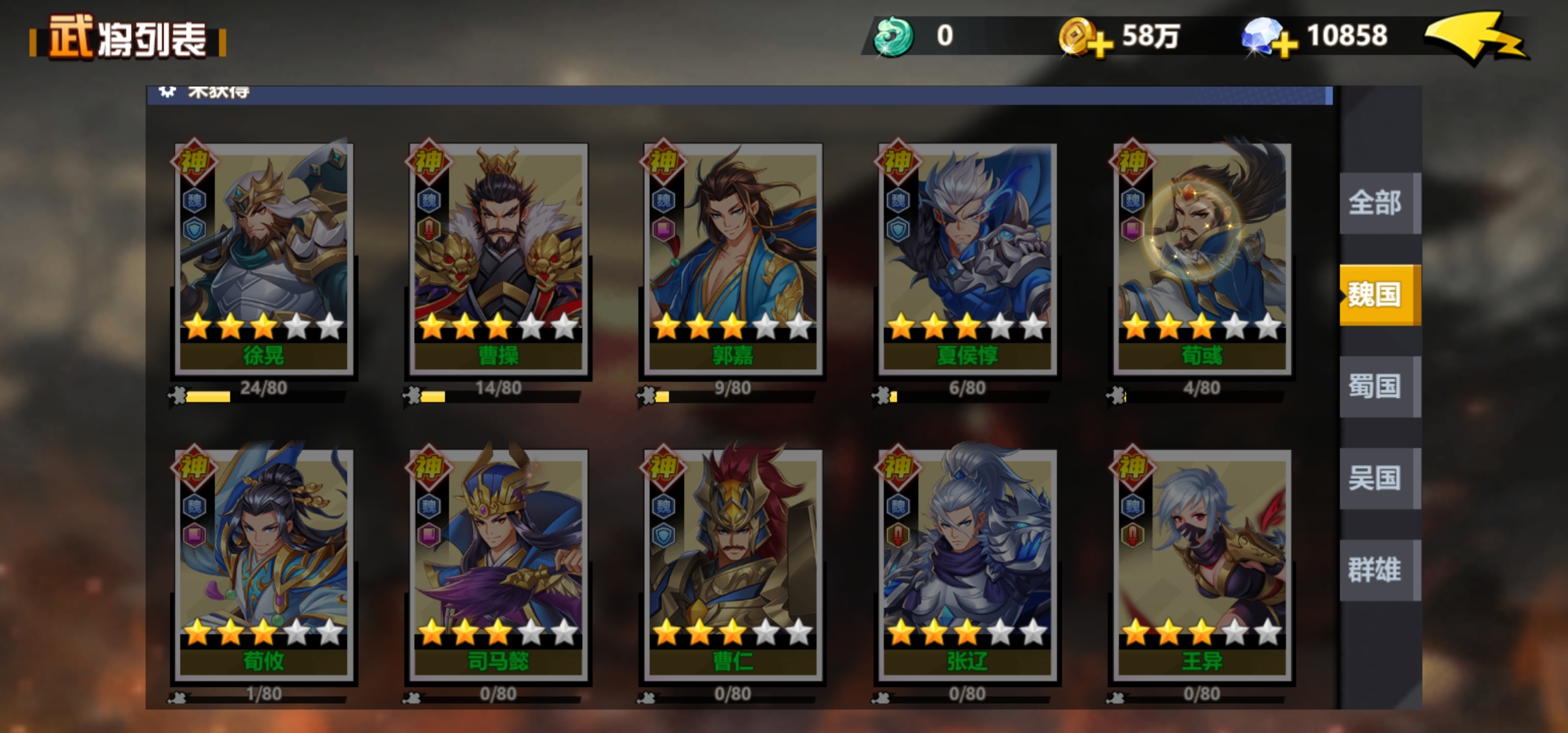Image resolution: width=1568 pixels, height=733 pixels.
Task: Open the 曹操 hero card
Action: (x=498, y=258)
